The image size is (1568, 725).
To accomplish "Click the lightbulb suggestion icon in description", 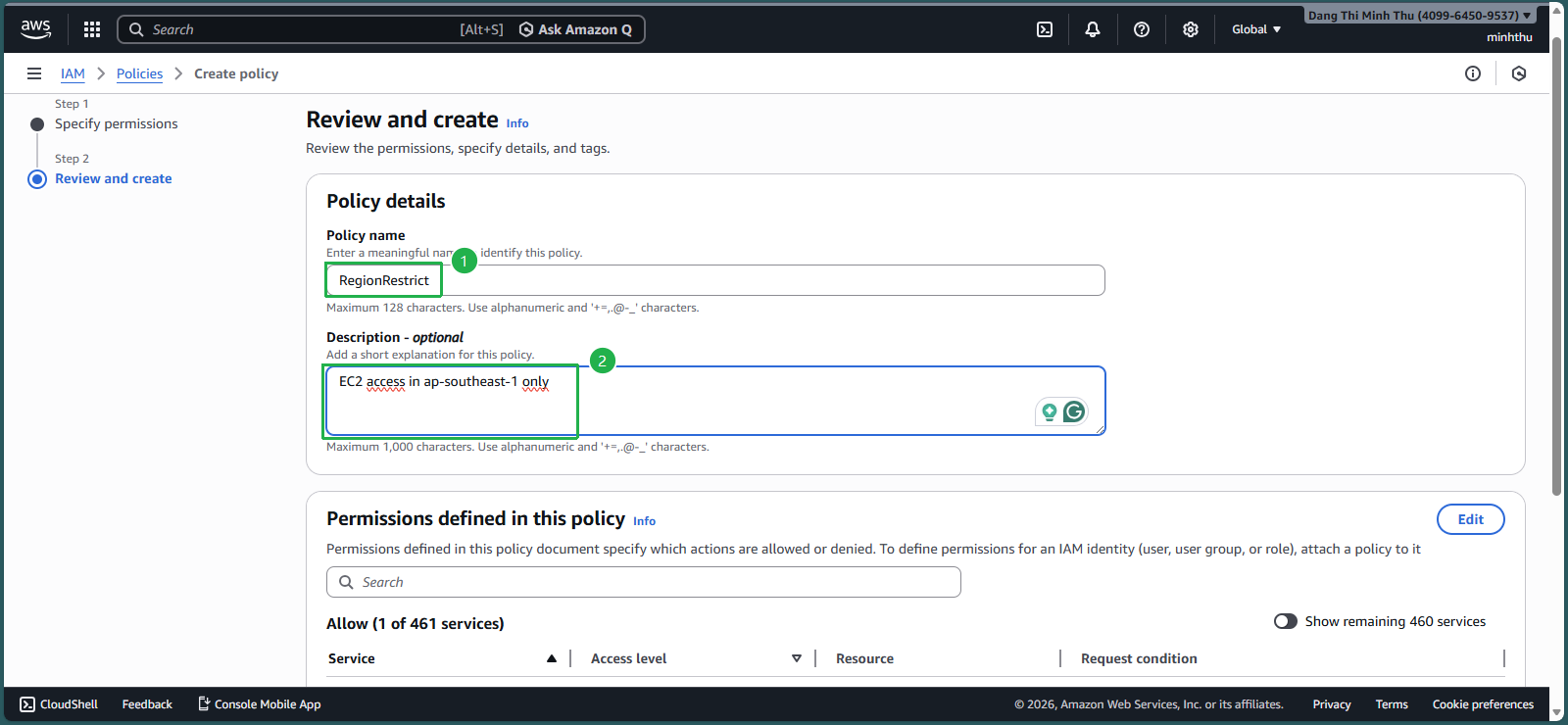I will [1049, 411].
